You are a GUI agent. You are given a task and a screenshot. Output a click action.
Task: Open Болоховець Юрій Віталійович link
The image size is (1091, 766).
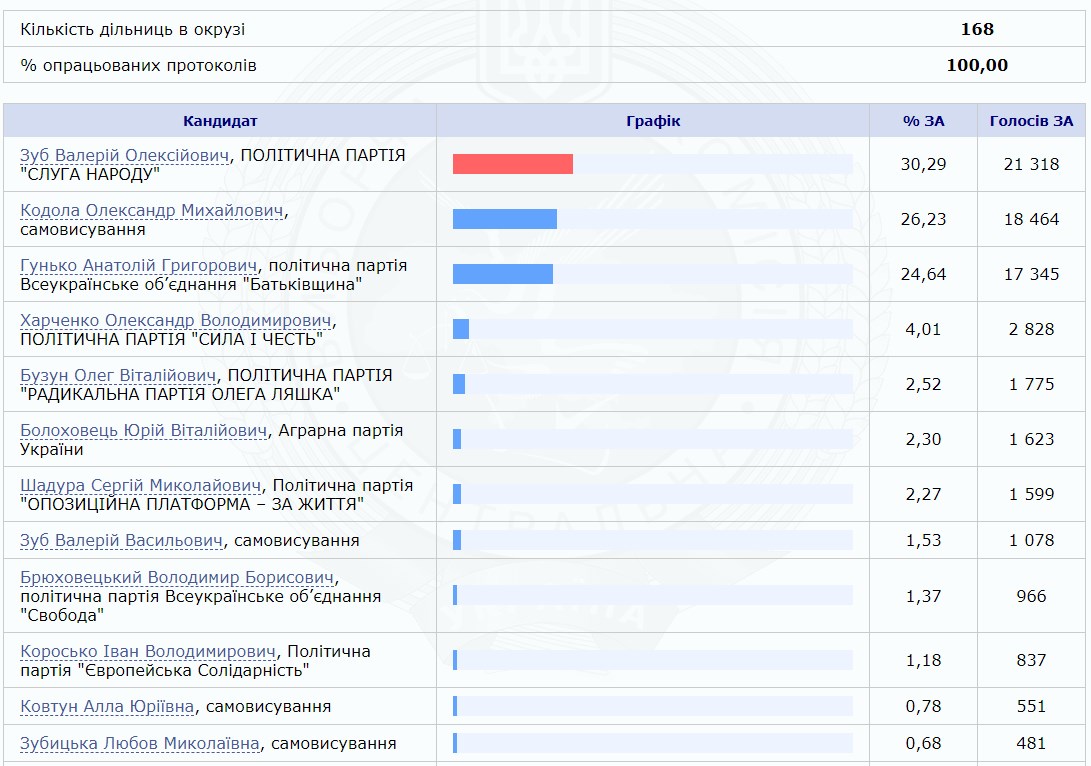pyautogui.click(x=144, y=431)
